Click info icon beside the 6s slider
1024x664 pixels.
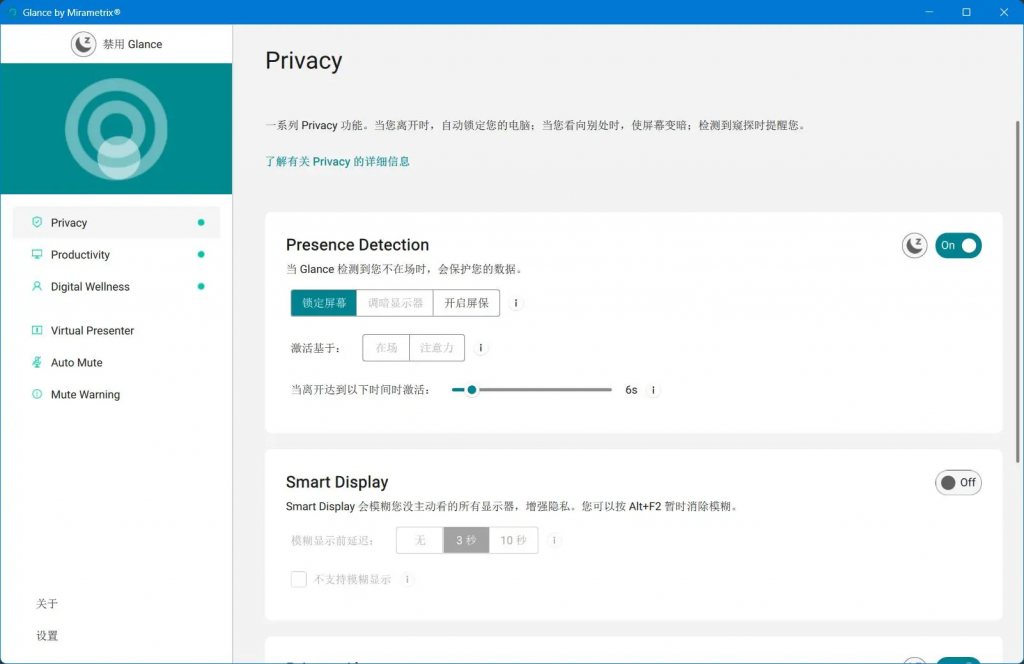click(653, 390)
